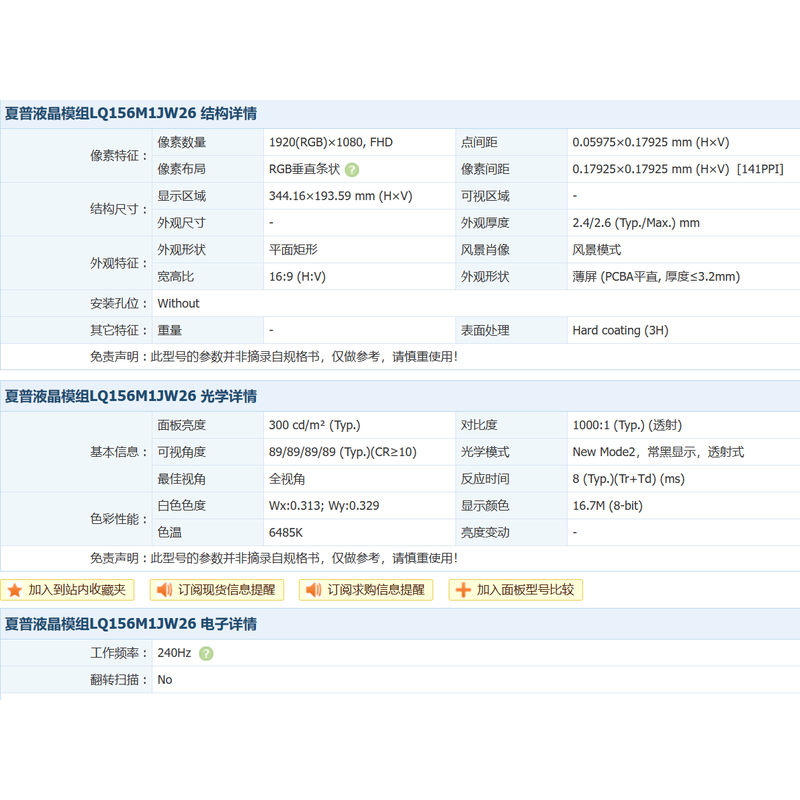Viewport: 800px width, 800px height.
Task: Add to favorites via 加入到站内收藏夹 label
Action: click(x=77, y=590)
